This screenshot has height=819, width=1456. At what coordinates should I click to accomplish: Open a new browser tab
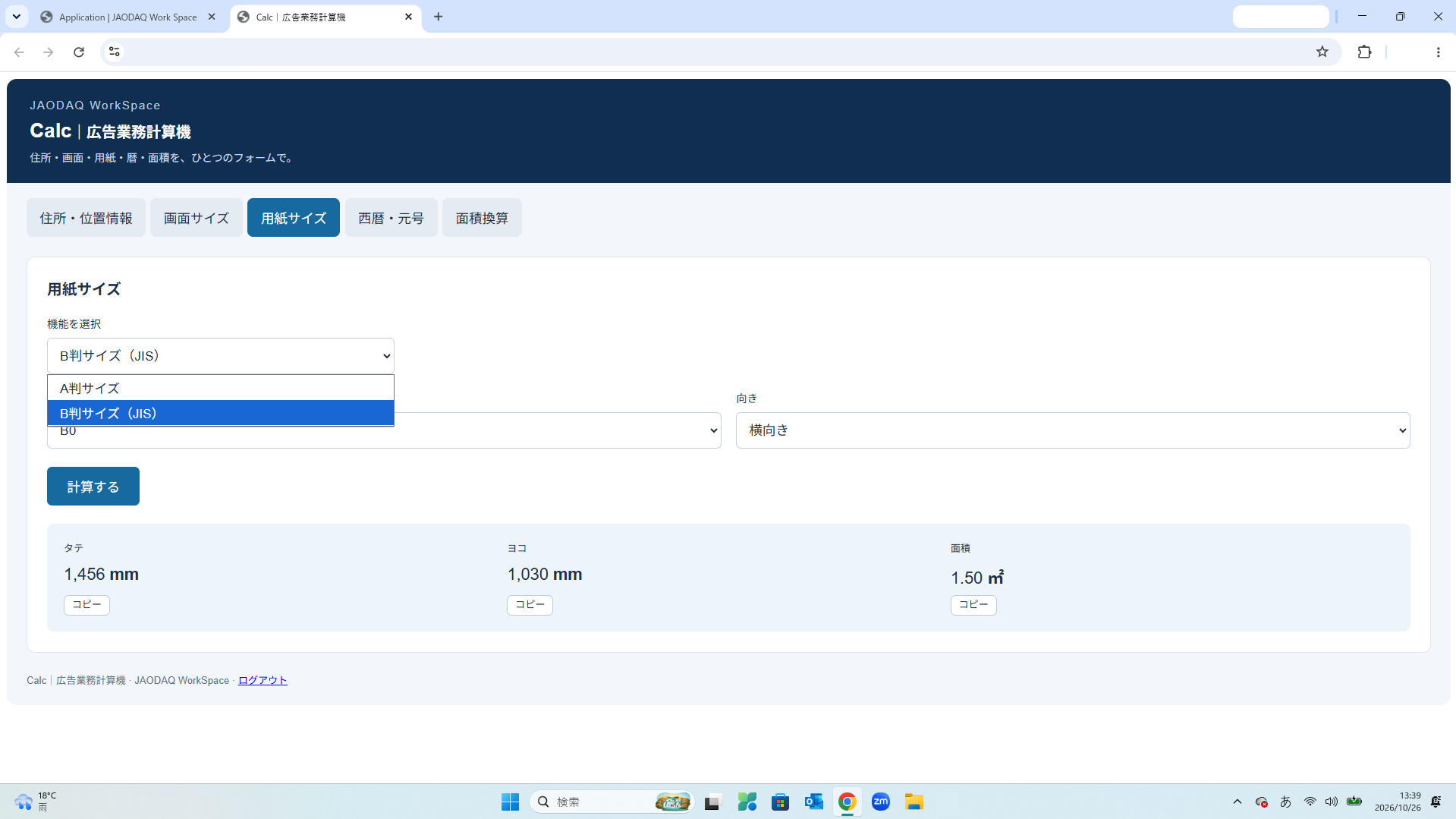pos(439,17)
